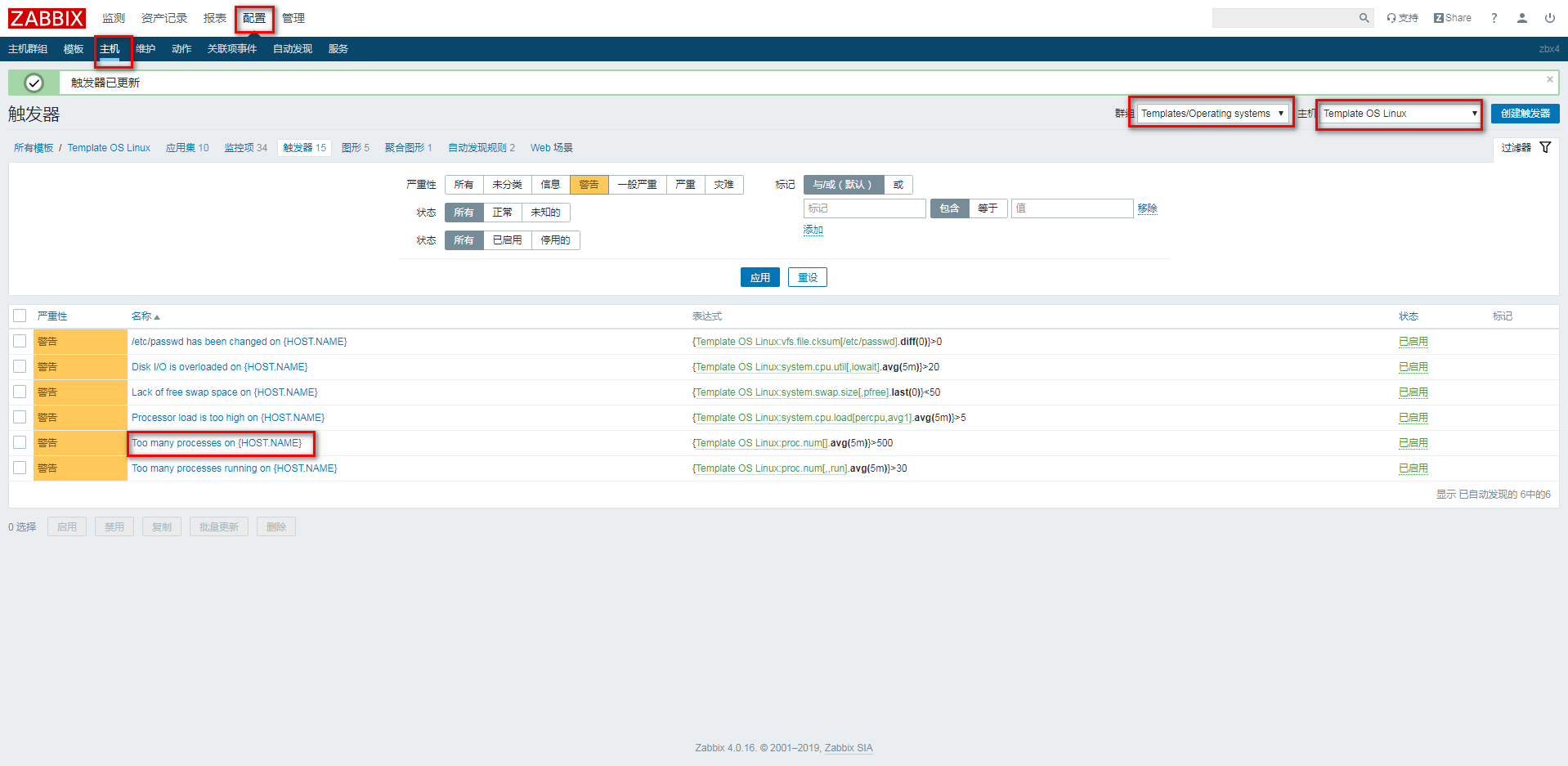Open the user profile icon
This screenshot has height=766, width=1568.
[x=1521, y=18]
